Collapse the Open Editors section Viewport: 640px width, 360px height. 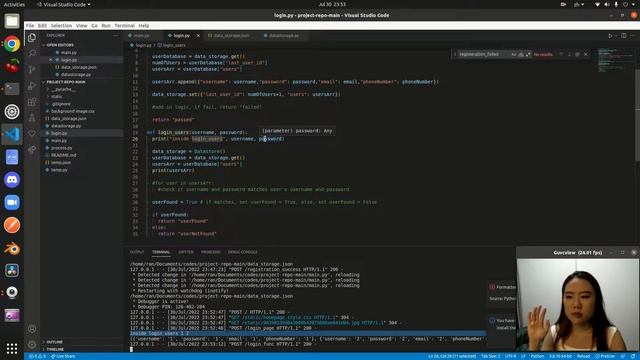coord(60,45)
